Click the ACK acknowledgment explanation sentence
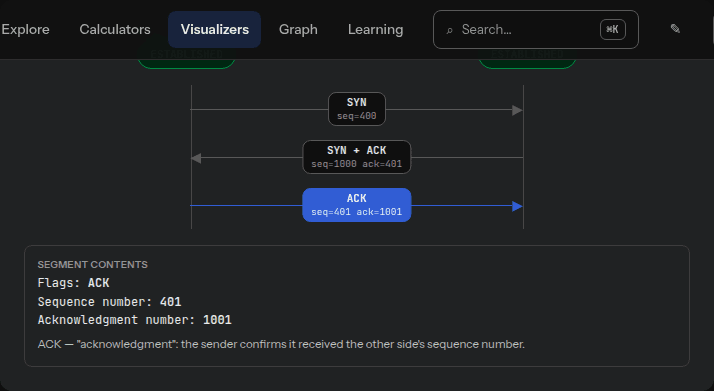The image size is (714, 391). point(281,344)
